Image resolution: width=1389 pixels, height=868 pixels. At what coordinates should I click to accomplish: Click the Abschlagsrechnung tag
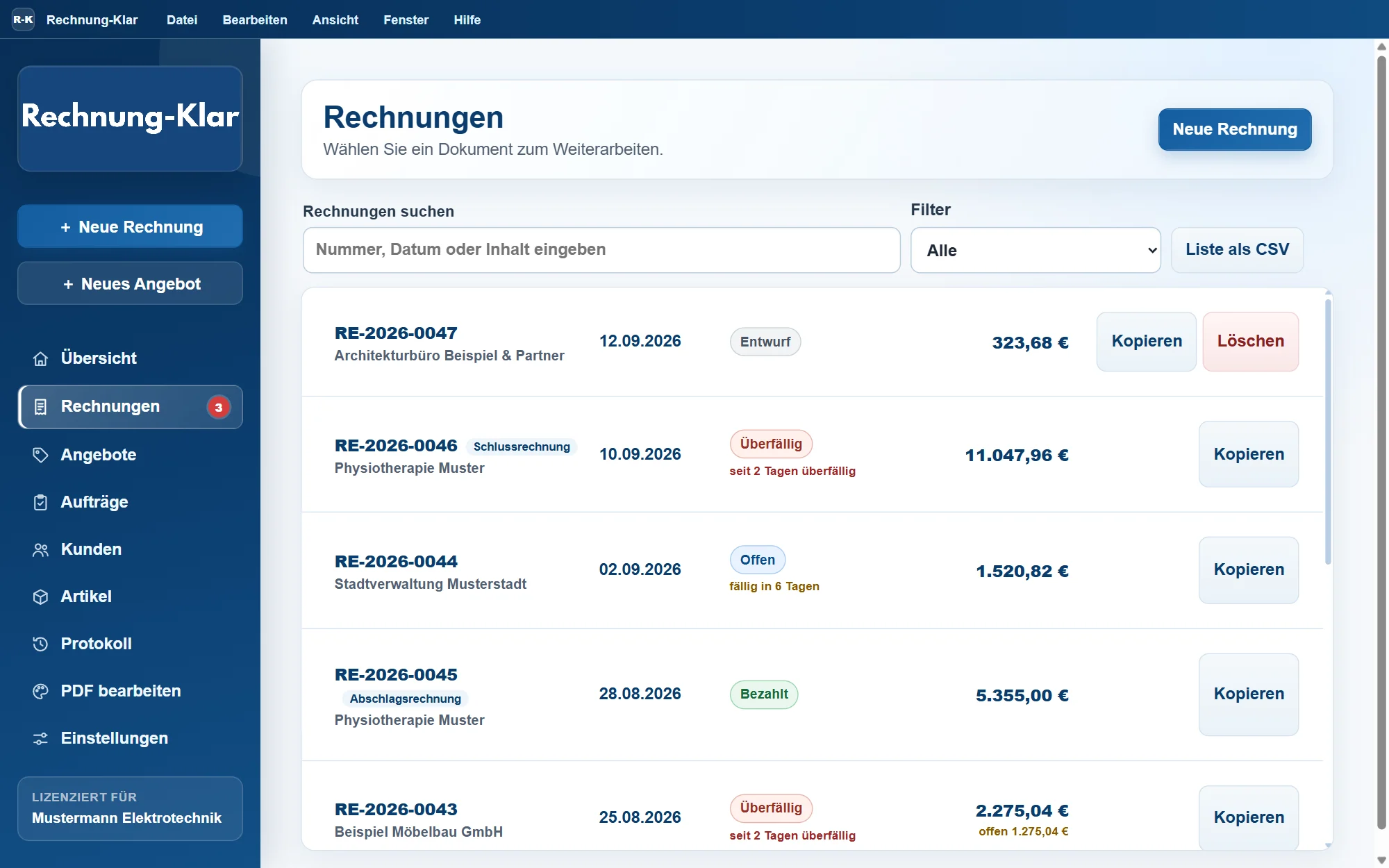point(406,699)
